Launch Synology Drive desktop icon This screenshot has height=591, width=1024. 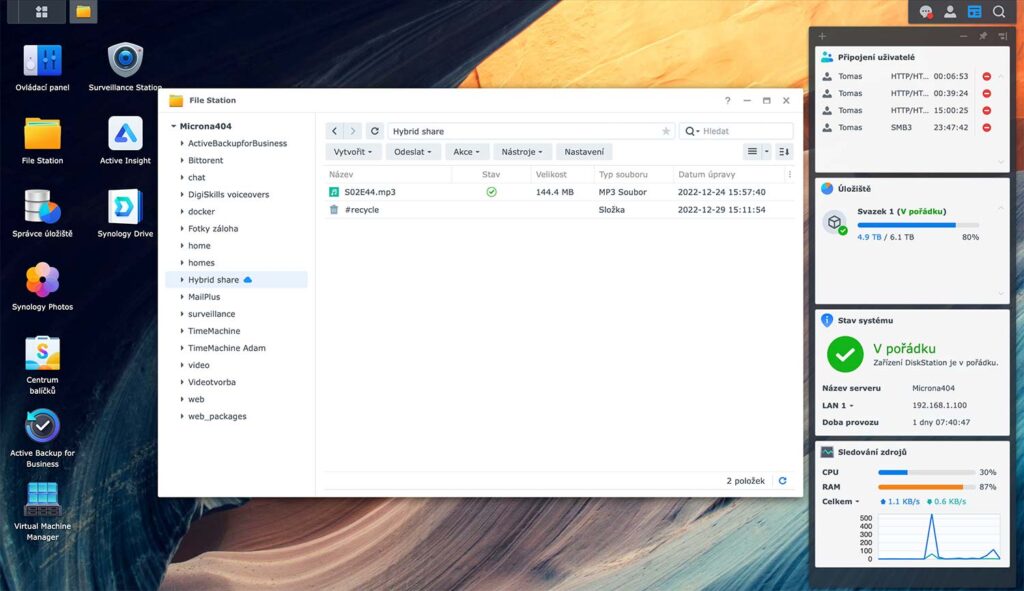125,214
